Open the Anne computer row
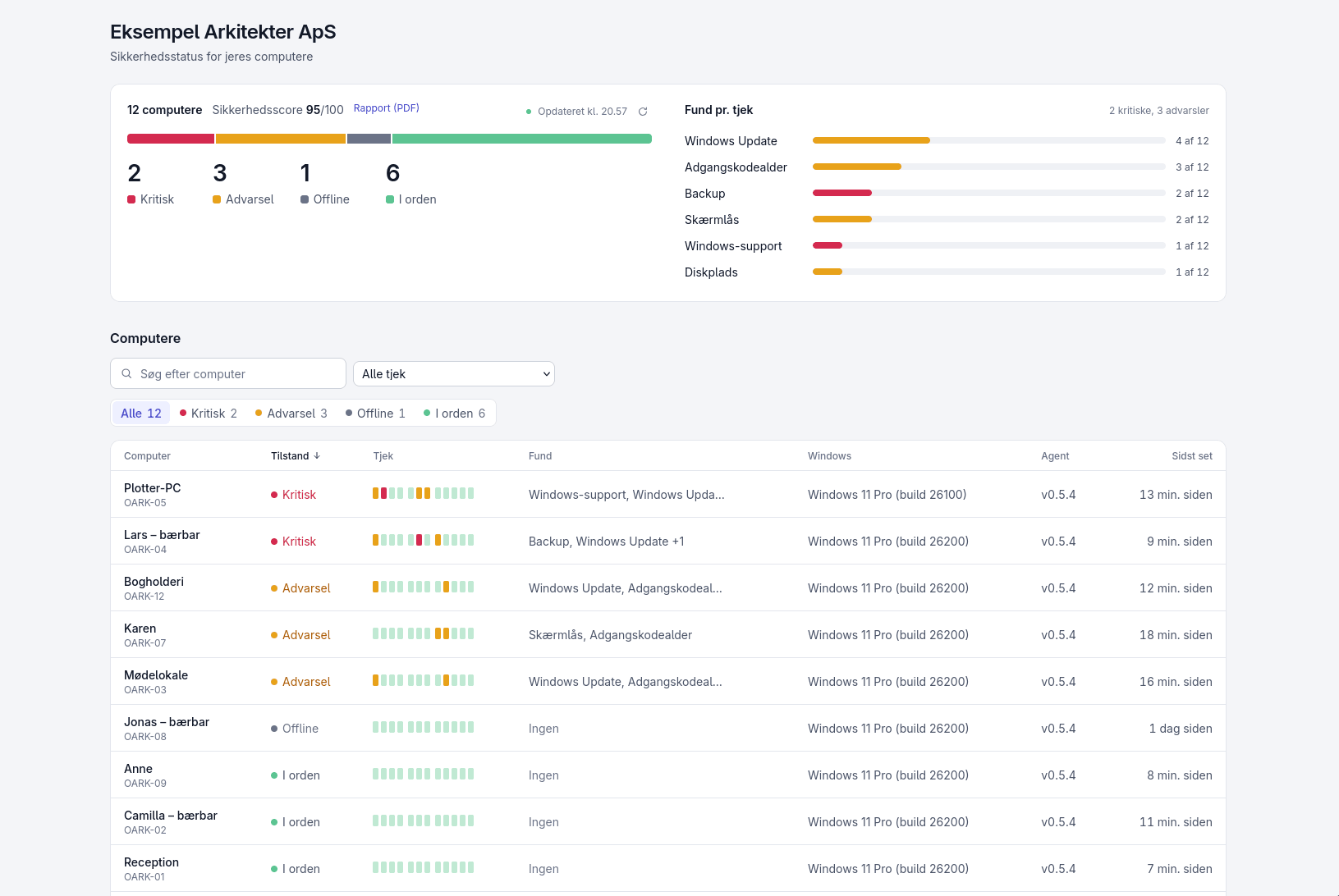The image size is (1339, 896). [668, 775]
